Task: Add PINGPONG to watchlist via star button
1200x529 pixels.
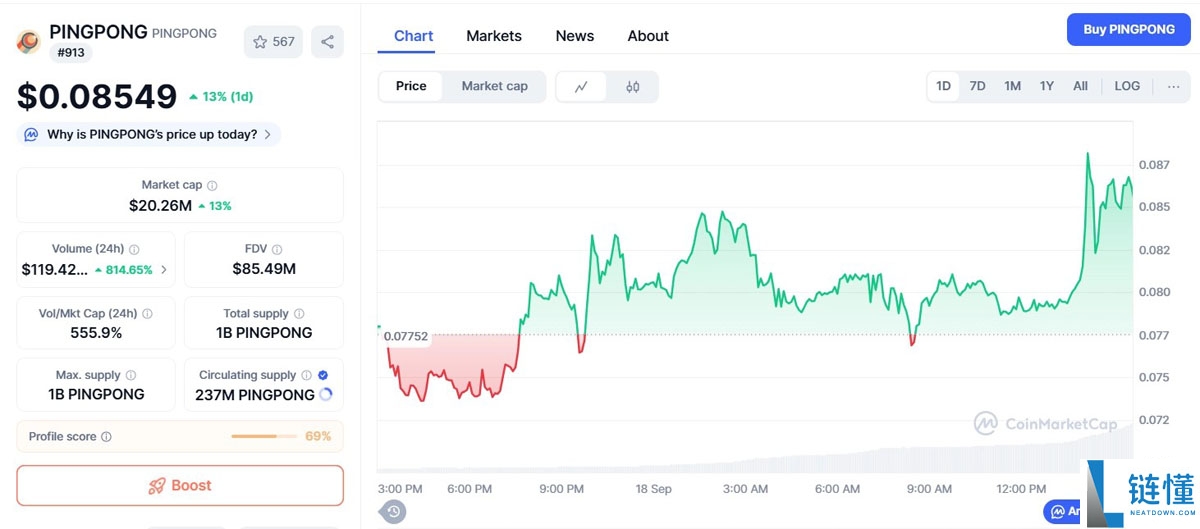Action: pos(273,42)
